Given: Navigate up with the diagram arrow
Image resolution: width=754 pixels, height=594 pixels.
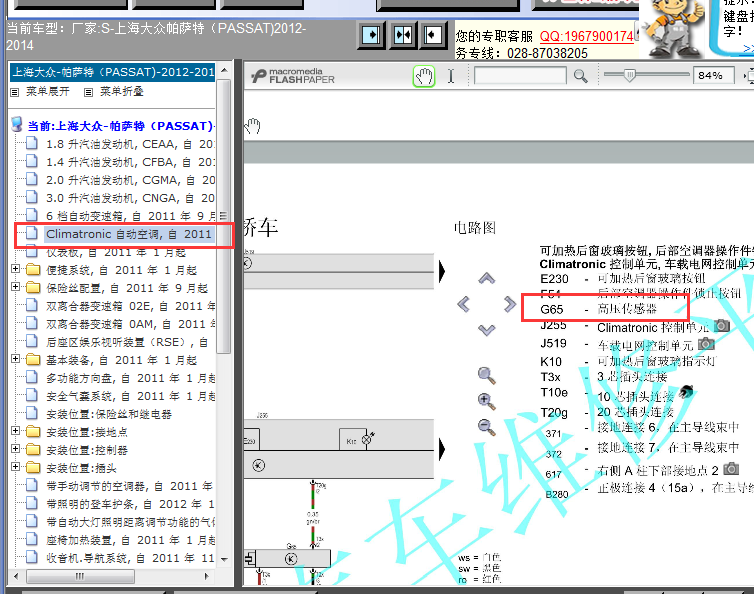Looking at the screenshot, I should click(x=486, y=278).
